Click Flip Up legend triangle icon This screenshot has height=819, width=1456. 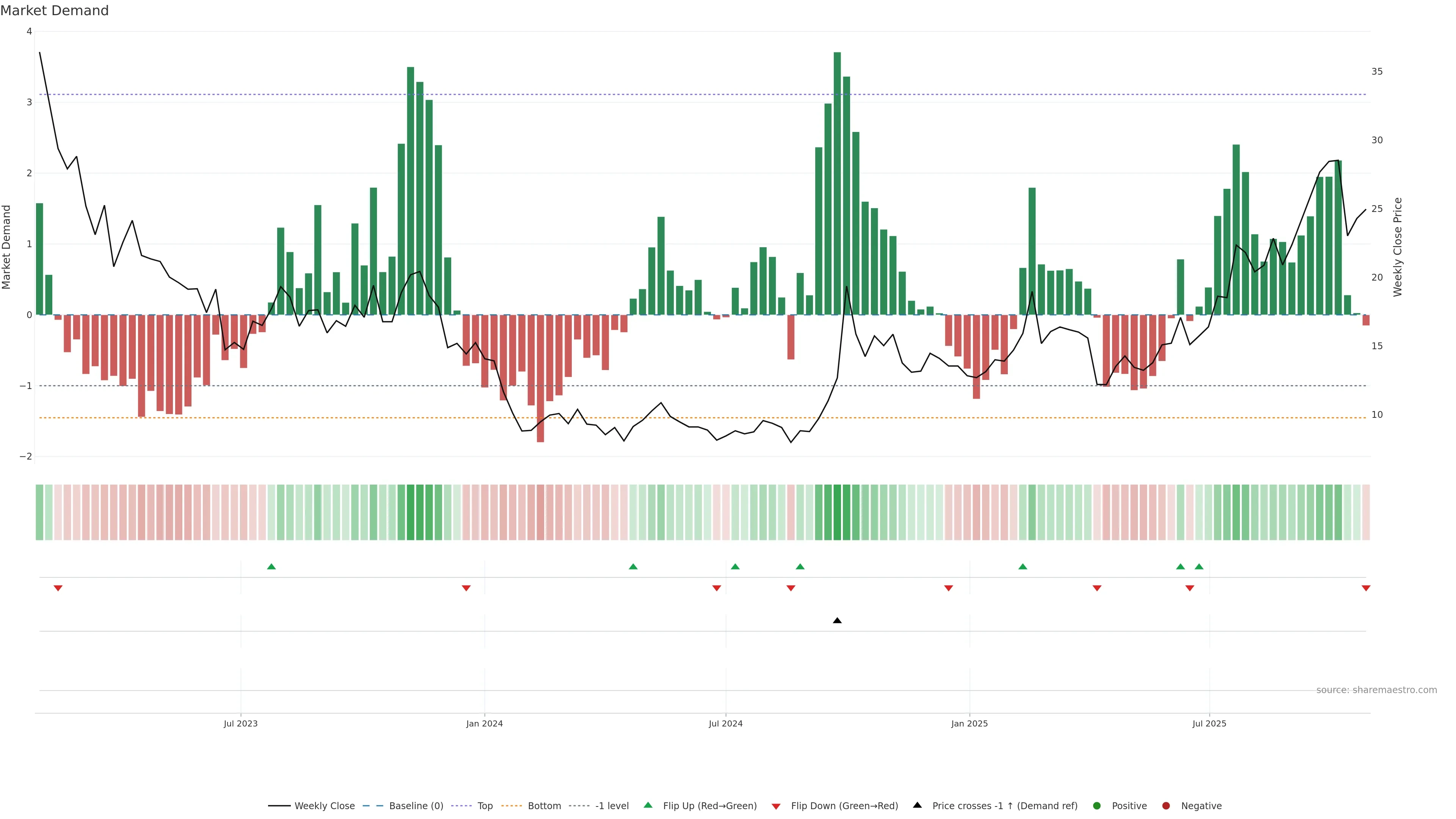[648, 805]
